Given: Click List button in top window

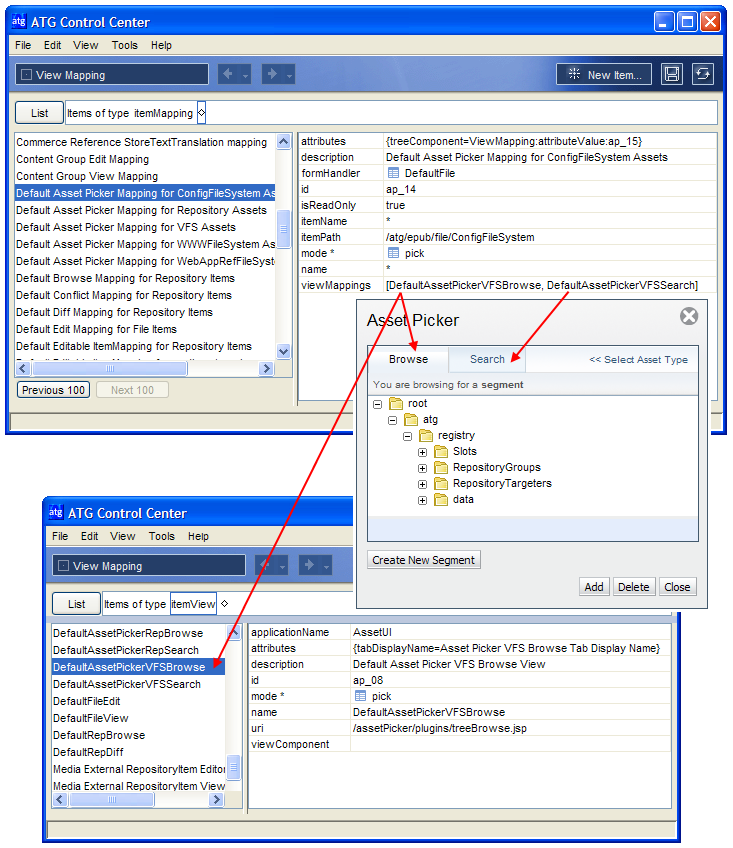Looking at the screenshot, I should coord(39,113).
